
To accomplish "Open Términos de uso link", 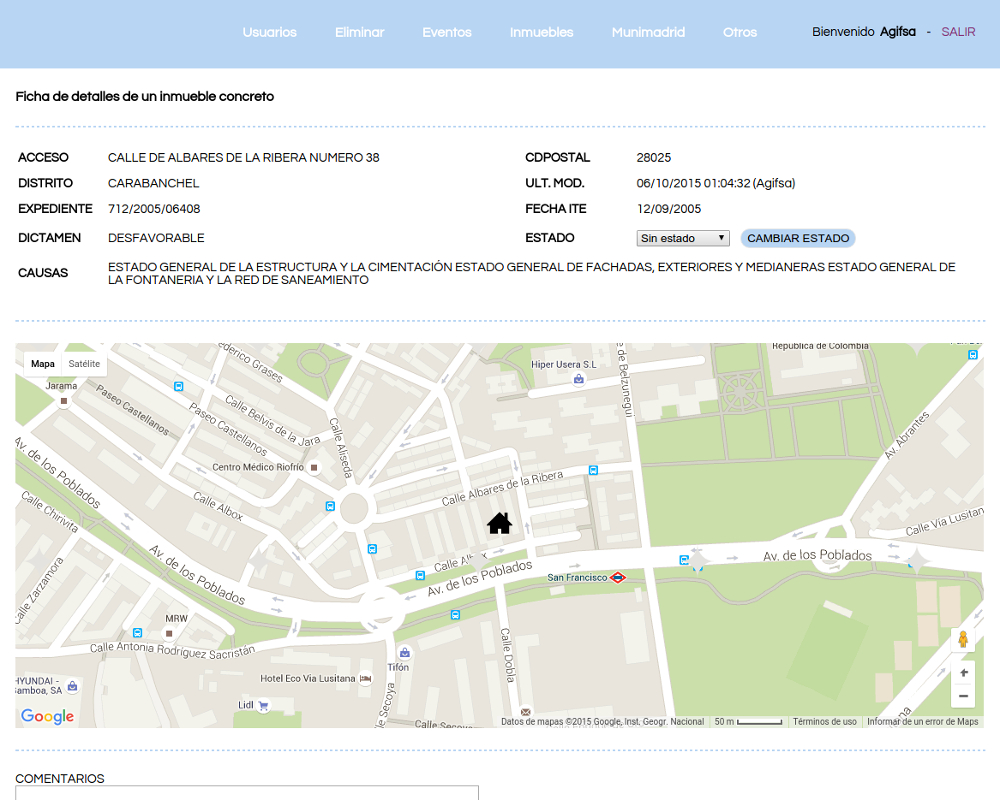I will tap(825, 722).
